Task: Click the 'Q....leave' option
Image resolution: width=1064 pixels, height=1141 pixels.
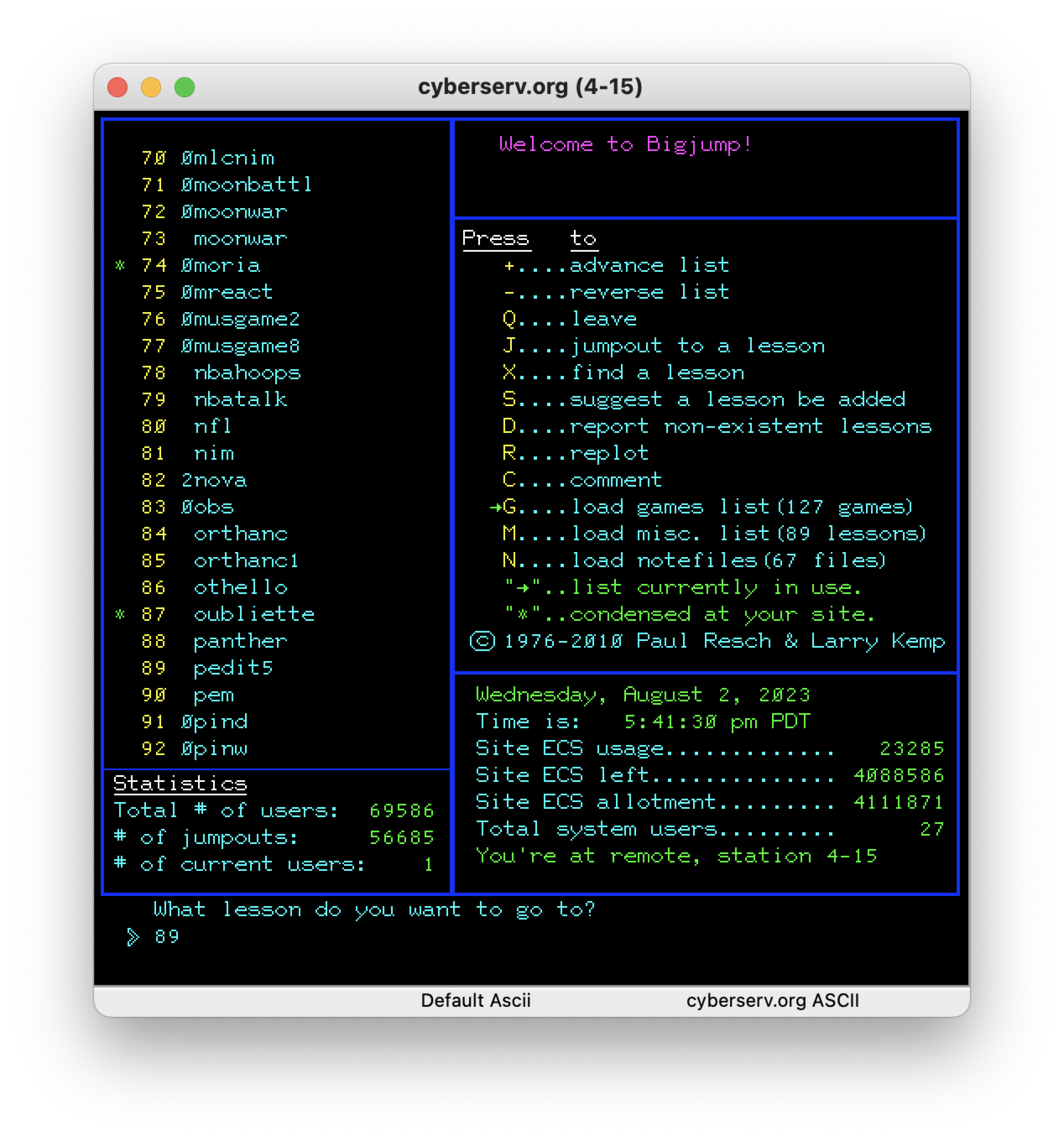Action: coord(570,319)
